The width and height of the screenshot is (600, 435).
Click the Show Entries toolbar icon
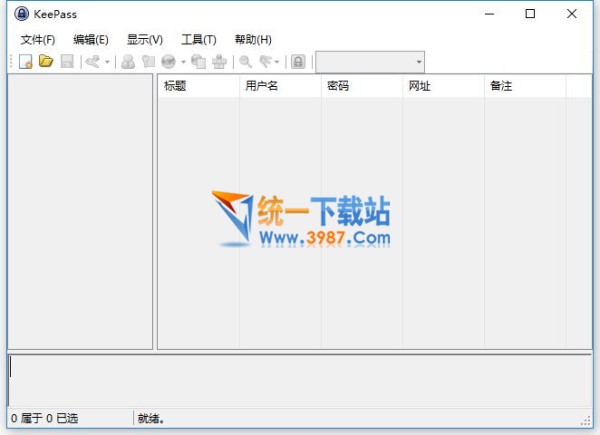pyautogui.click(x=266, y=61)
